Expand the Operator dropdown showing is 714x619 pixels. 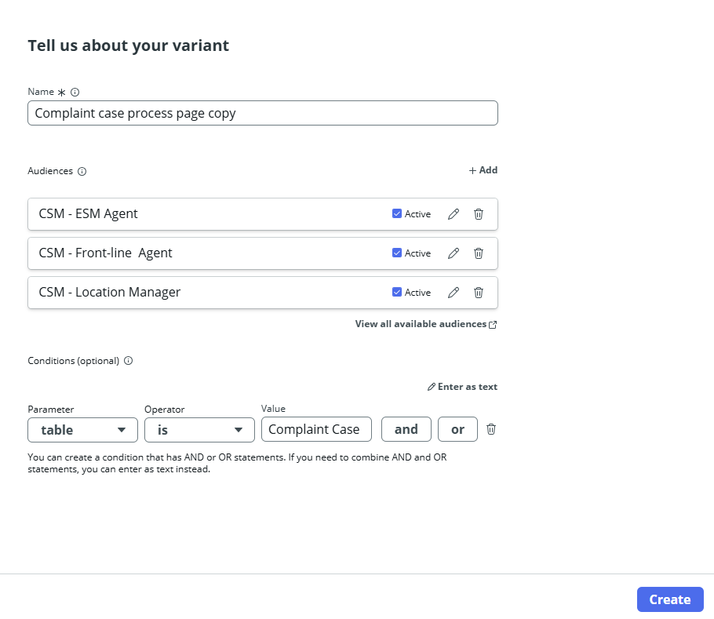[x=200, y=429]
